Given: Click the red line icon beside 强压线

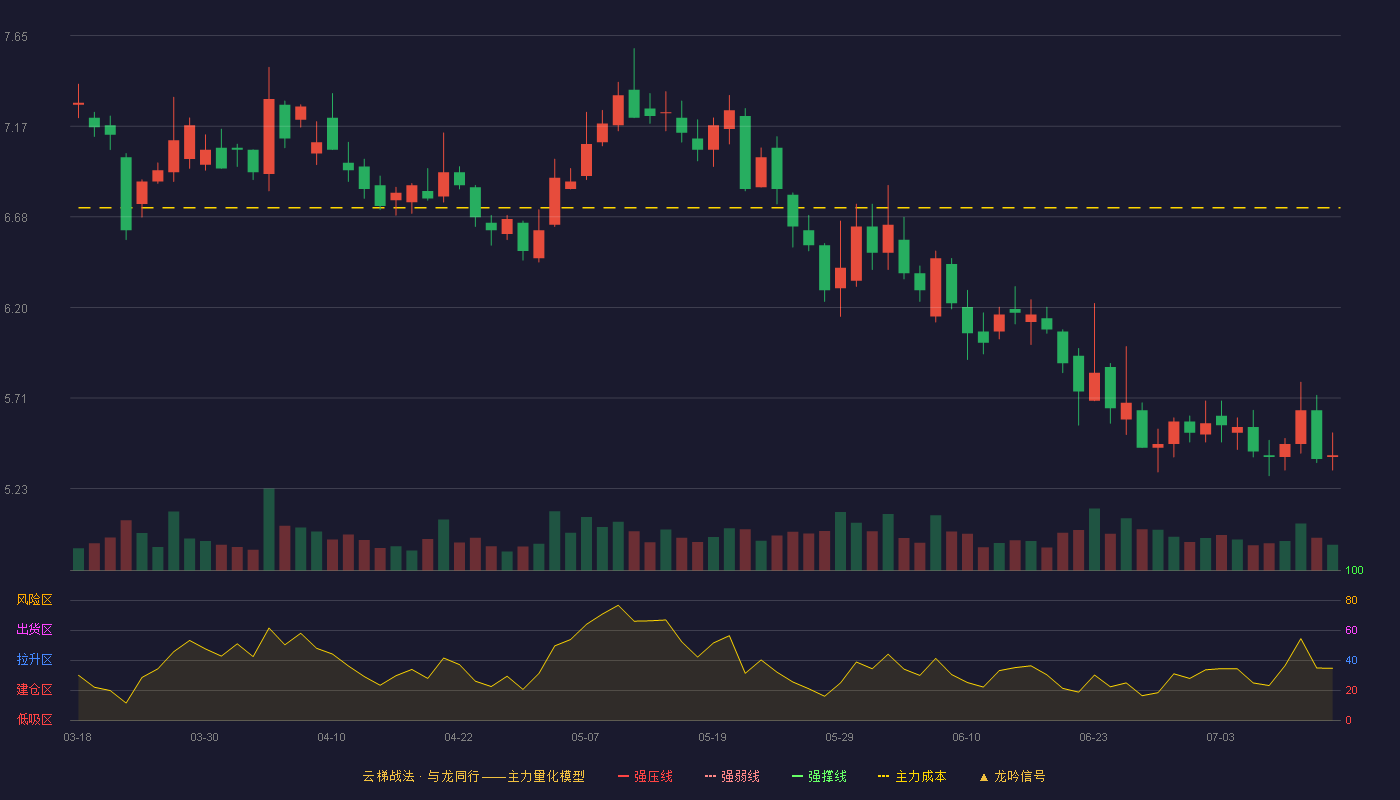Looking at the screenshot, I should click(623, 777).
